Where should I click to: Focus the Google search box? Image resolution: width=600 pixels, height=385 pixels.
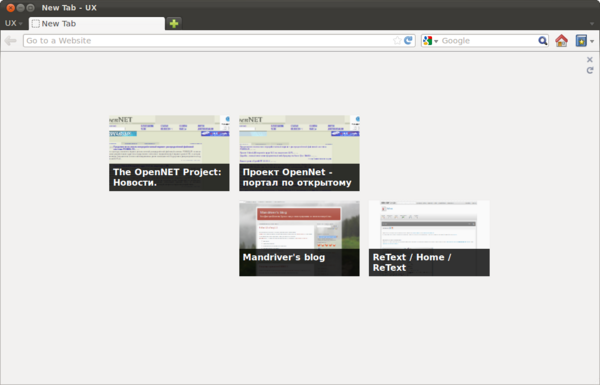pyautogui.click(x=488, y=41)
